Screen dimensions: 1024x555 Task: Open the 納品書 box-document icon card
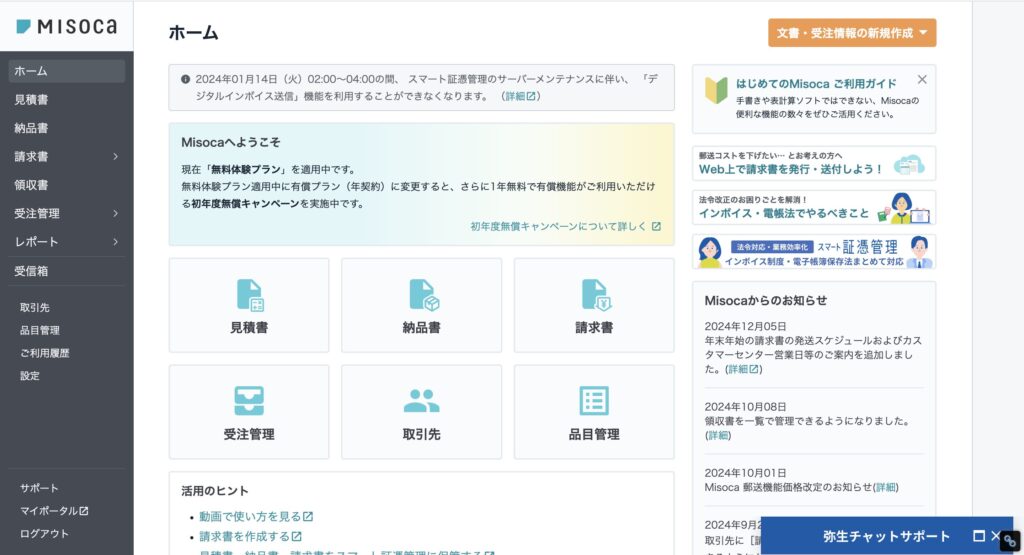421,305
